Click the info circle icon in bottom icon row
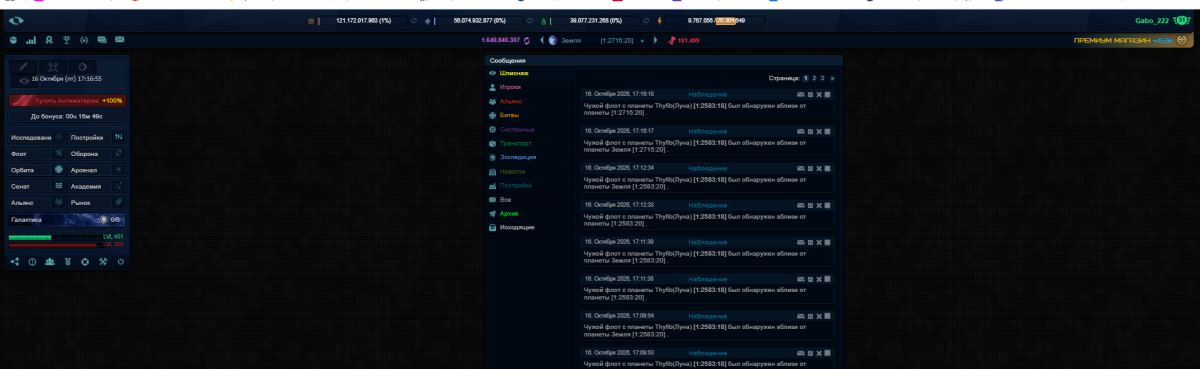The image size is (1200, 369). (x=32, y=261)
